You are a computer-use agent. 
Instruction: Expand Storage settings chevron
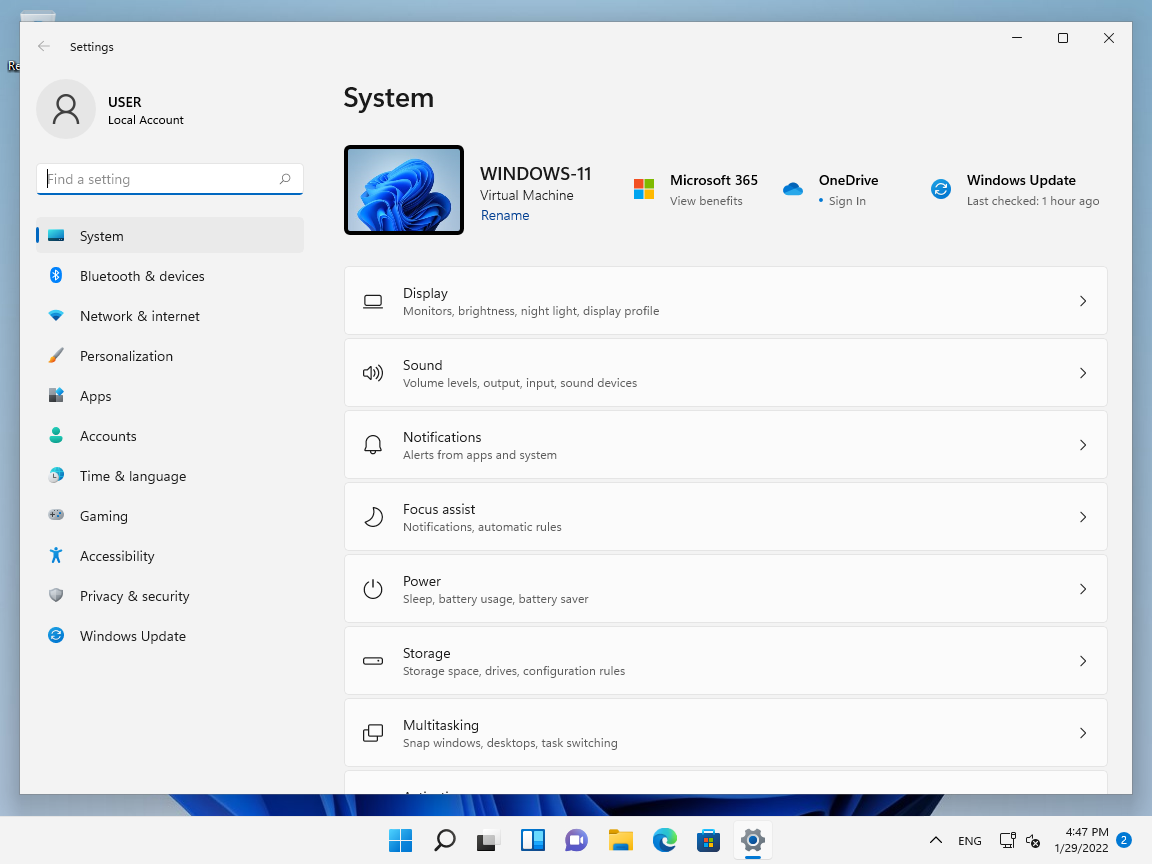coord(1083,661)
